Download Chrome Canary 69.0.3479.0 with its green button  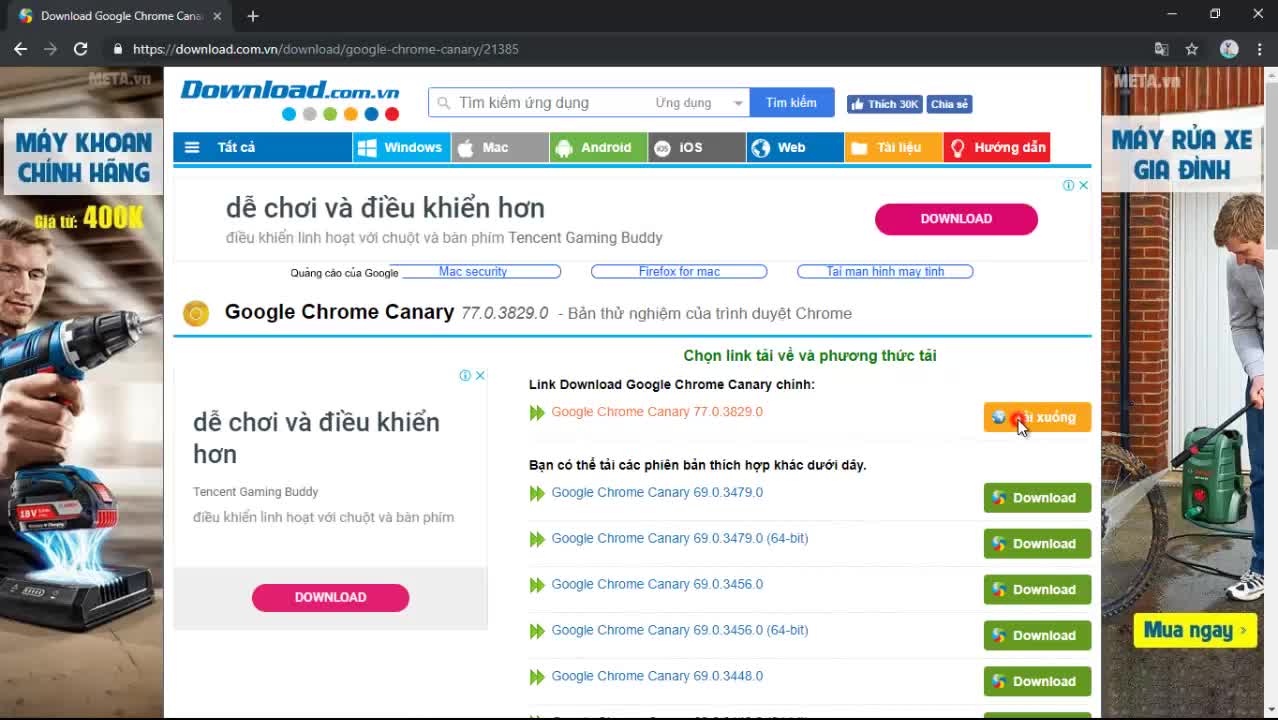tap(1037, 498)
